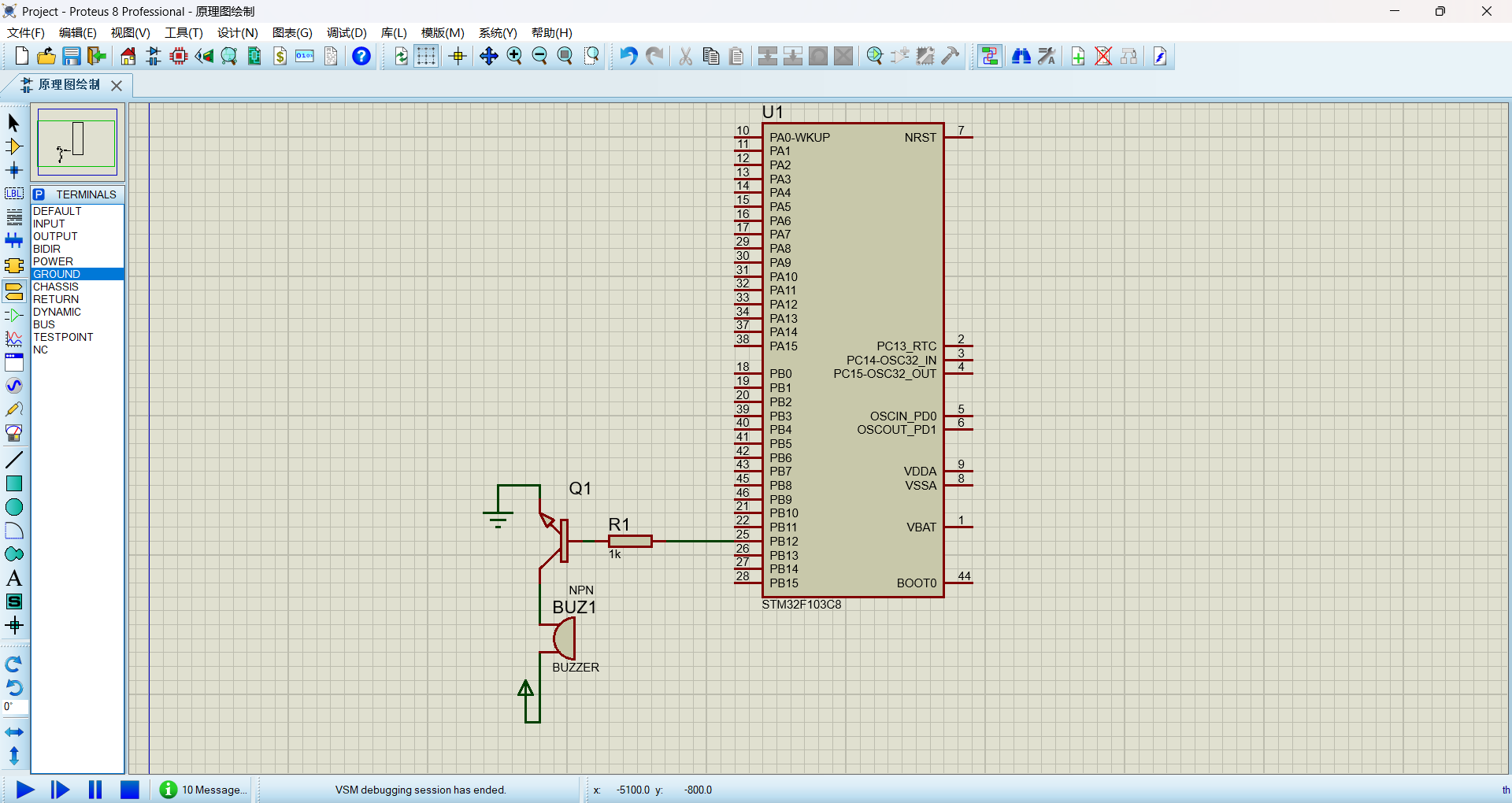This screenshot has width=1512, height=803.
Task: Open the Bill of Materials dollar icon
Action: 280,56
